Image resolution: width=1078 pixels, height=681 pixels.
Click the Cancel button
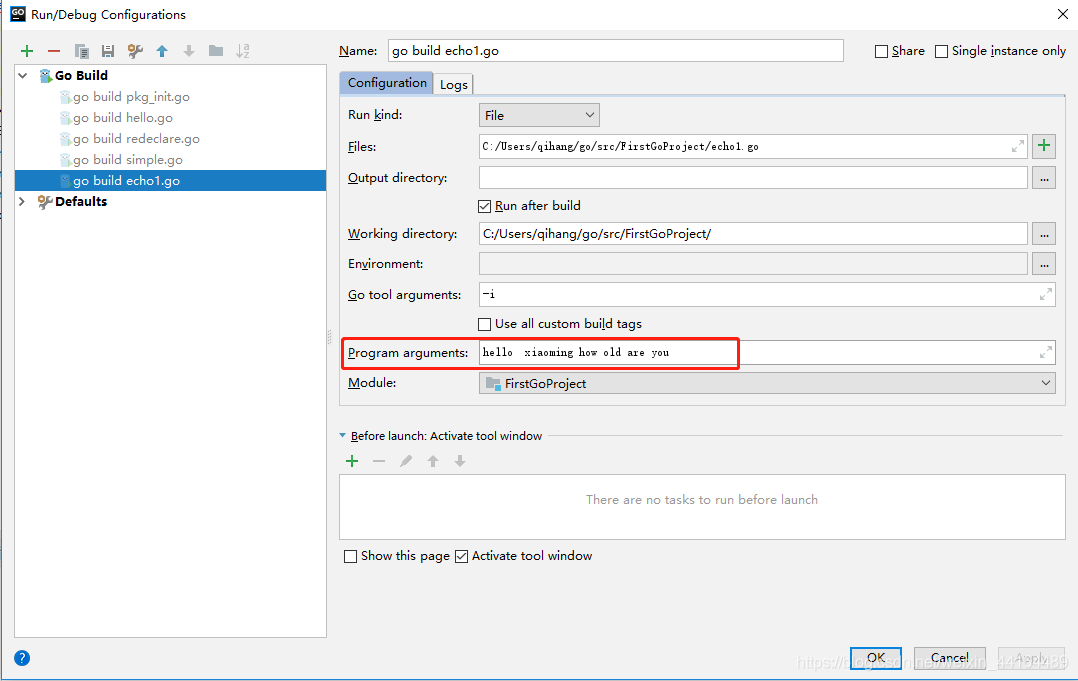(949, 658)
